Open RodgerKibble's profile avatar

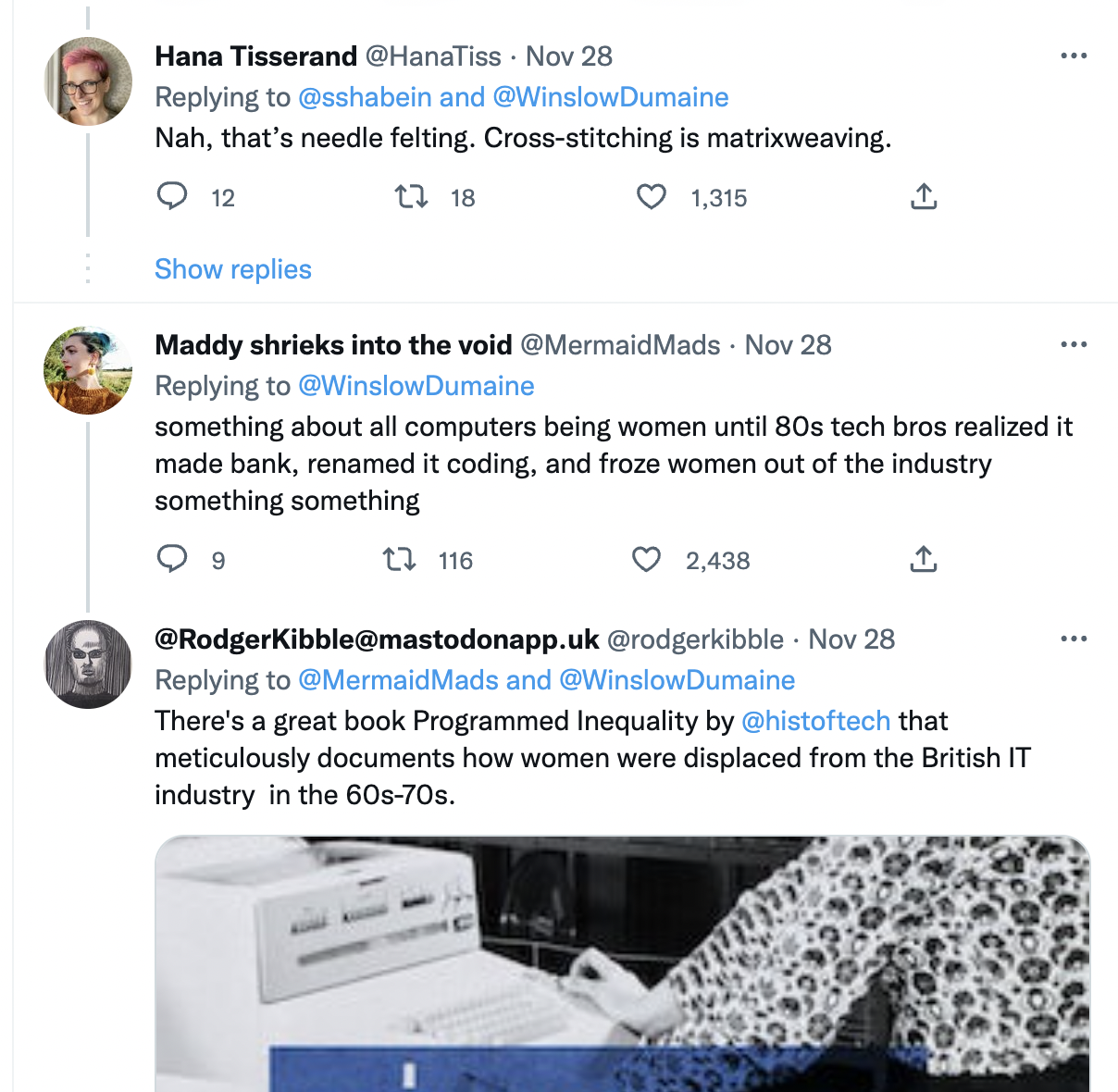[89, 664]
